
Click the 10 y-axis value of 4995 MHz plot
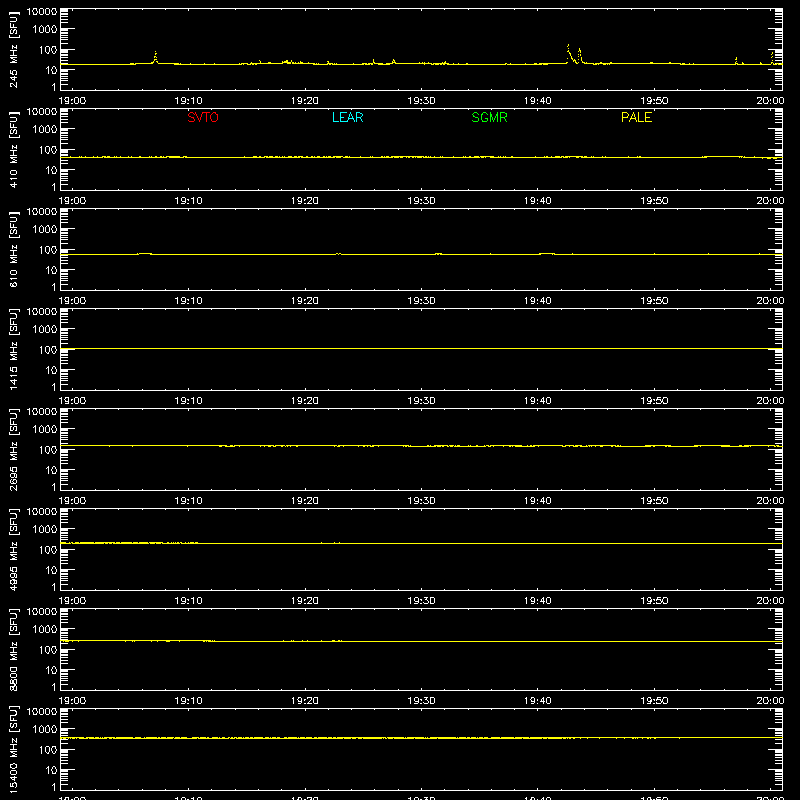coord(52,570)
